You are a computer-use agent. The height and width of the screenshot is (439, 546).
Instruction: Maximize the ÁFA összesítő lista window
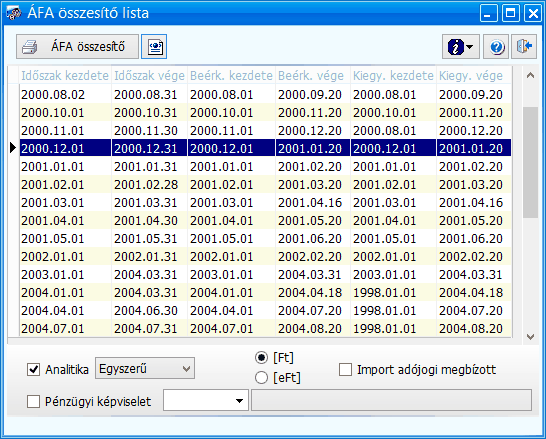(511, 13)
